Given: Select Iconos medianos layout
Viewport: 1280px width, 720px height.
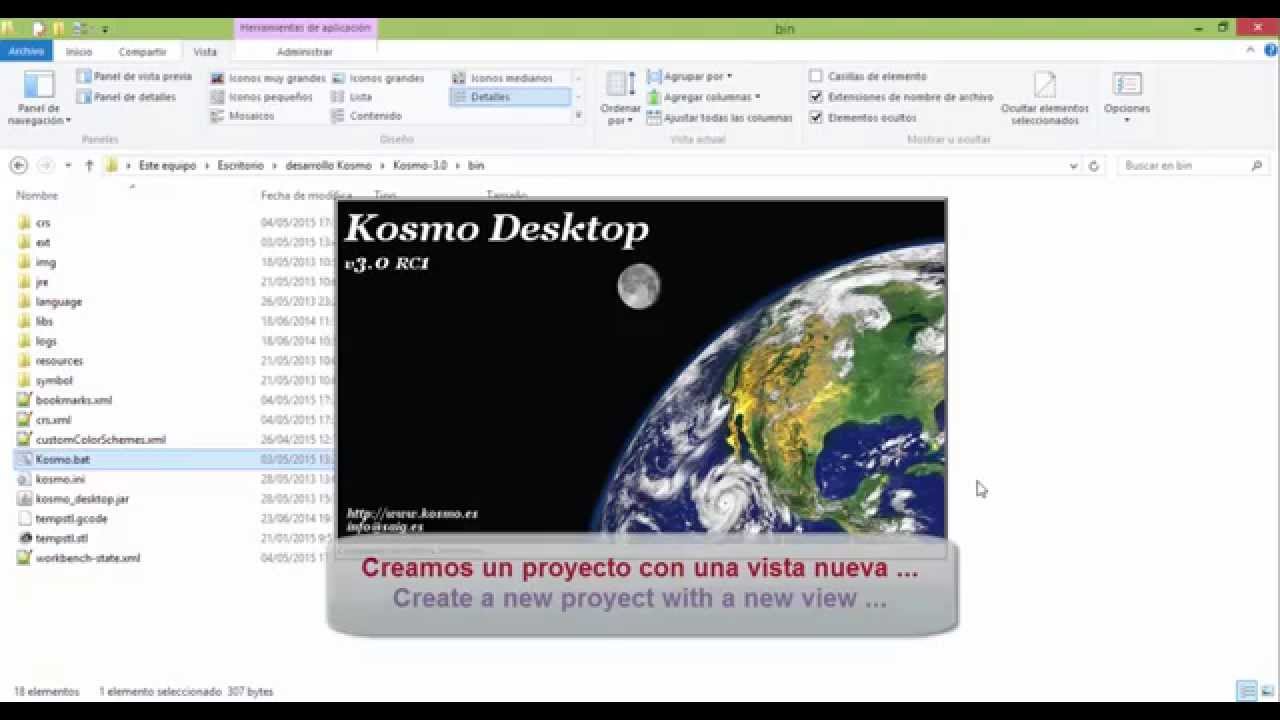Looking at the screenshot, I should (502, 78).
